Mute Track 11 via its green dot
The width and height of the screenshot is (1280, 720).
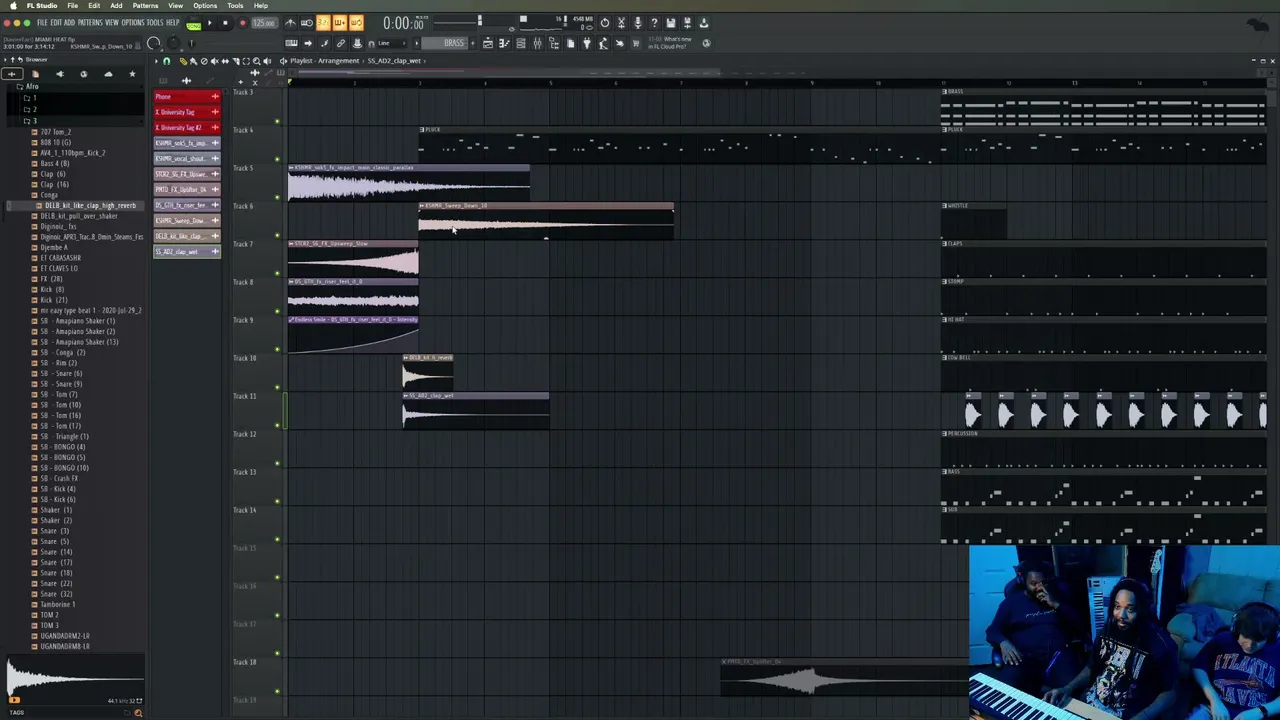277,426
